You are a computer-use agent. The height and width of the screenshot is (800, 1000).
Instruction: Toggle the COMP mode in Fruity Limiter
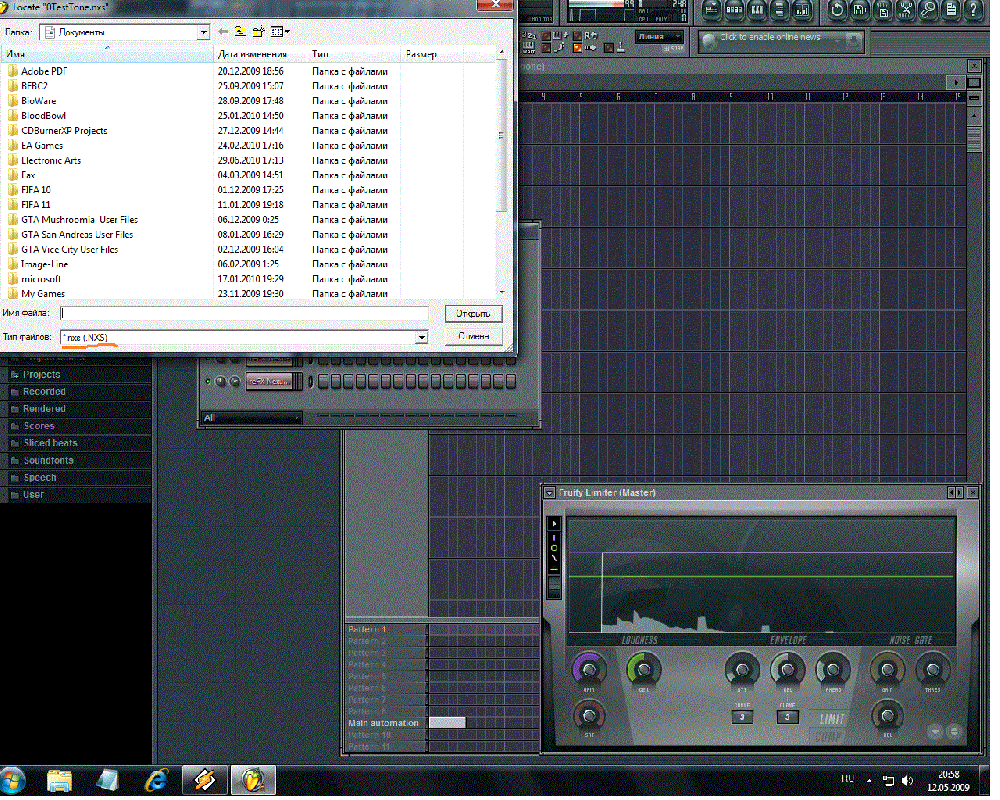(829, 737)
